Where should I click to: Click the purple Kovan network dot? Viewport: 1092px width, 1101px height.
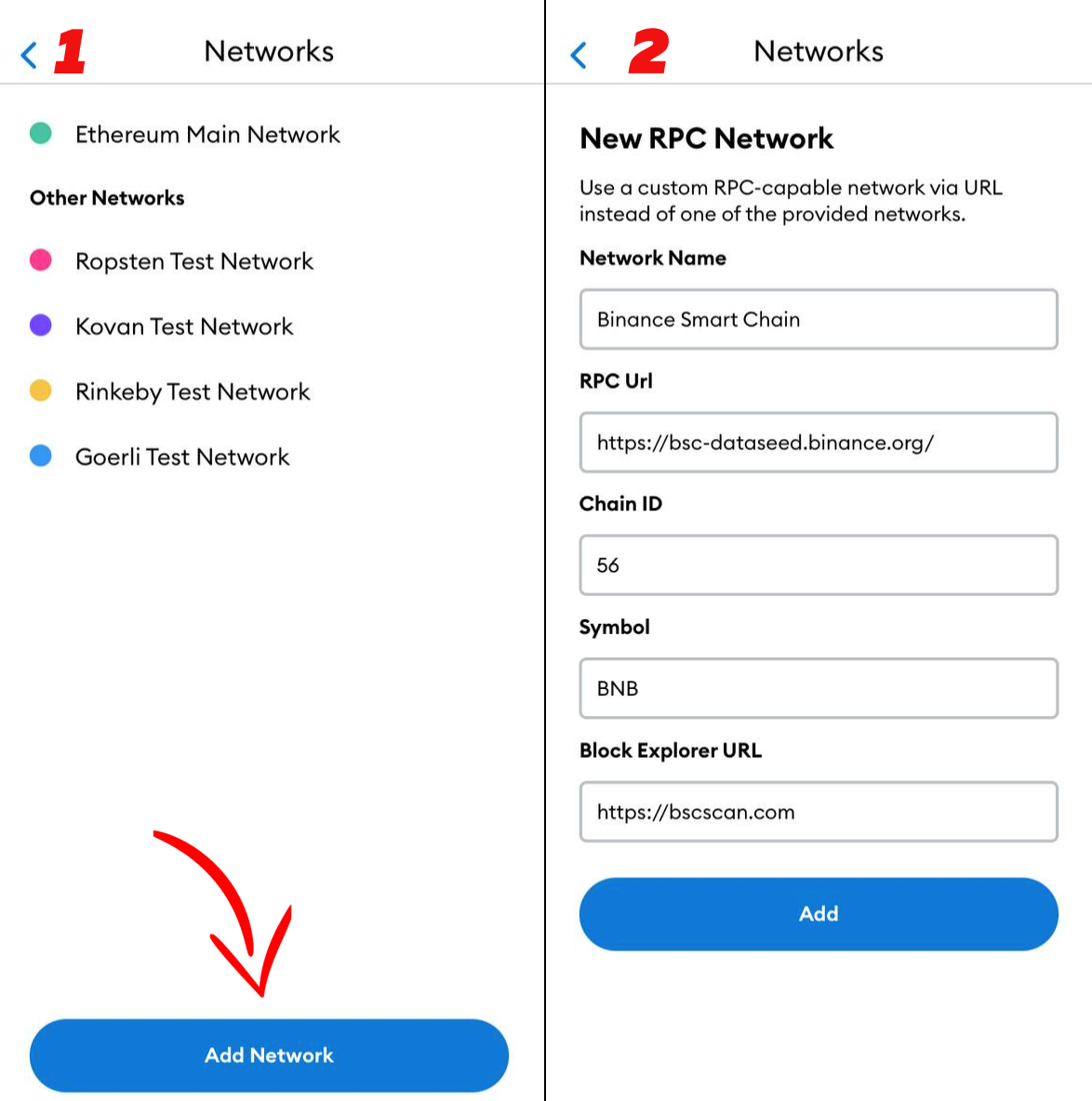coord(41,325)
